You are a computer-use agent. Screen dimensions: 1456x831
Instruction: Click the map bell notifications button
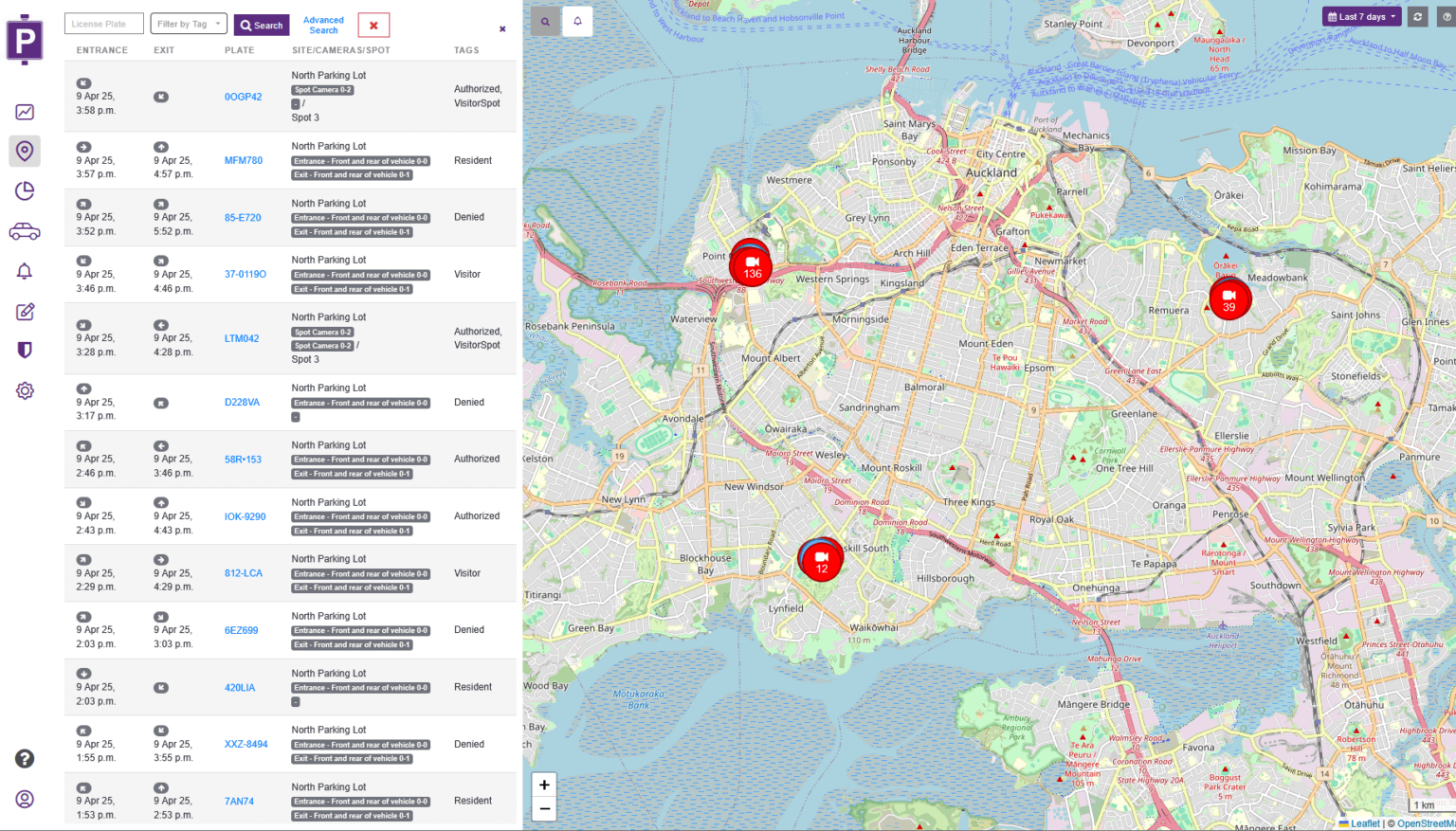click(x=577, y=21)
